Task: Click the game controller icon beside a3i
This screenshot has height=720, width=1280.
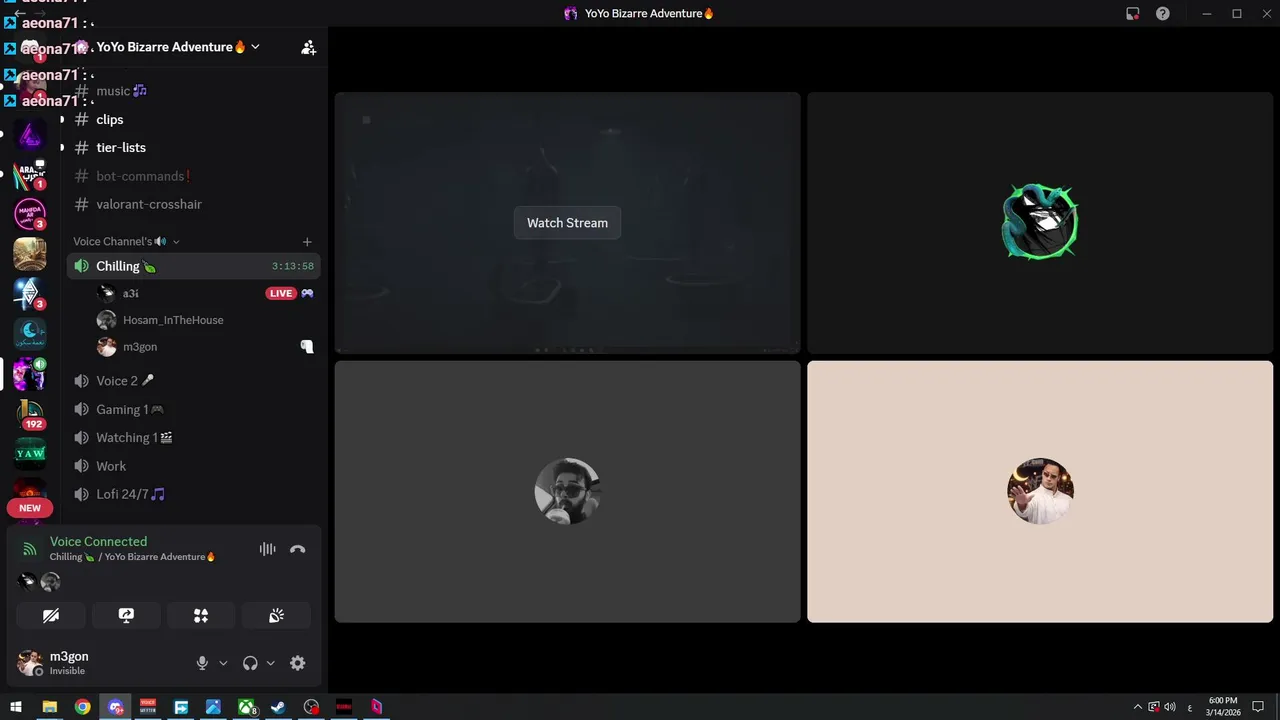Action: point(307,293)
